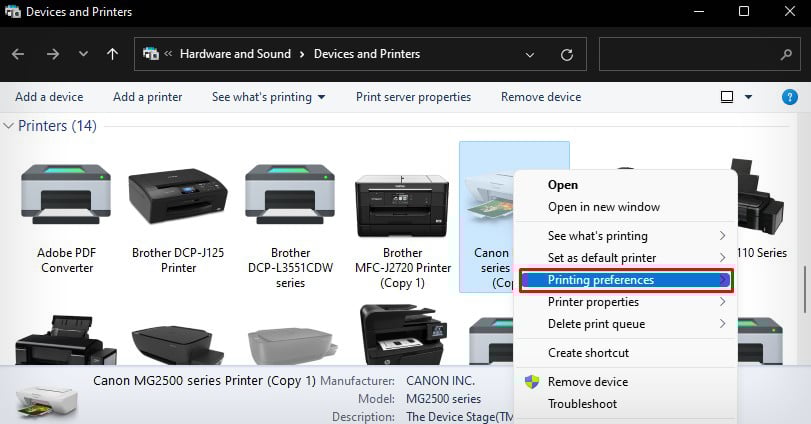This screenshot has width=811, height=424.
Task: Click Devices and Printers breadcrumb
Action: click(x=367, y=54)
